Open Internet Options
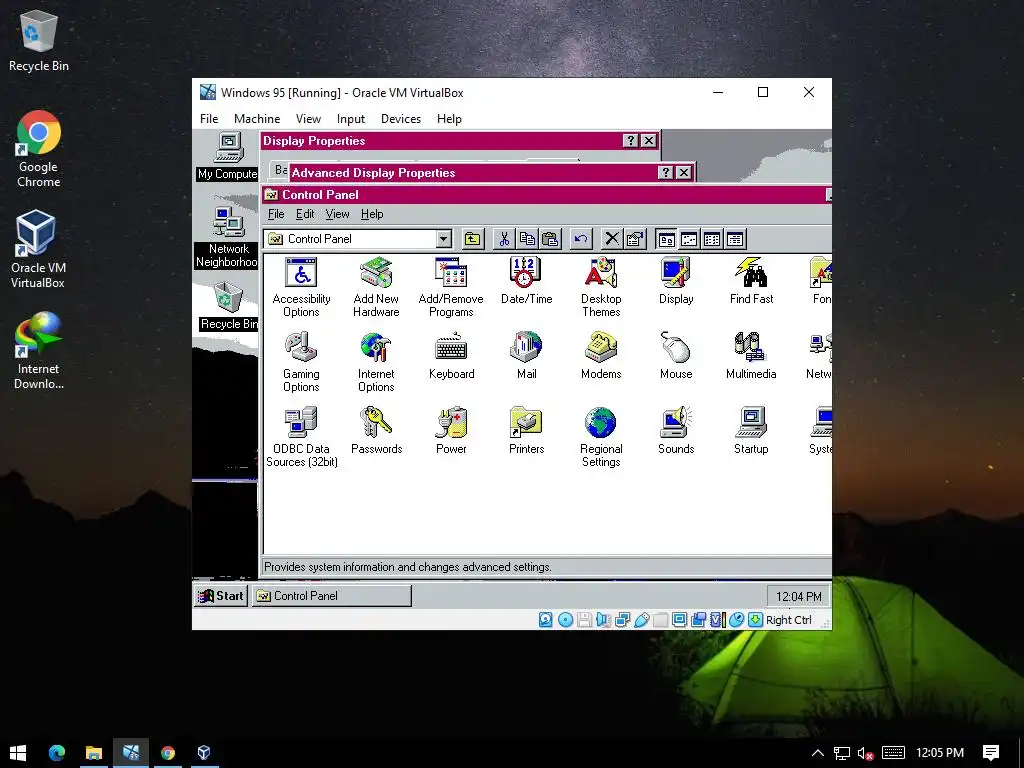This screenshot has height=768, width=1024. 376,362
